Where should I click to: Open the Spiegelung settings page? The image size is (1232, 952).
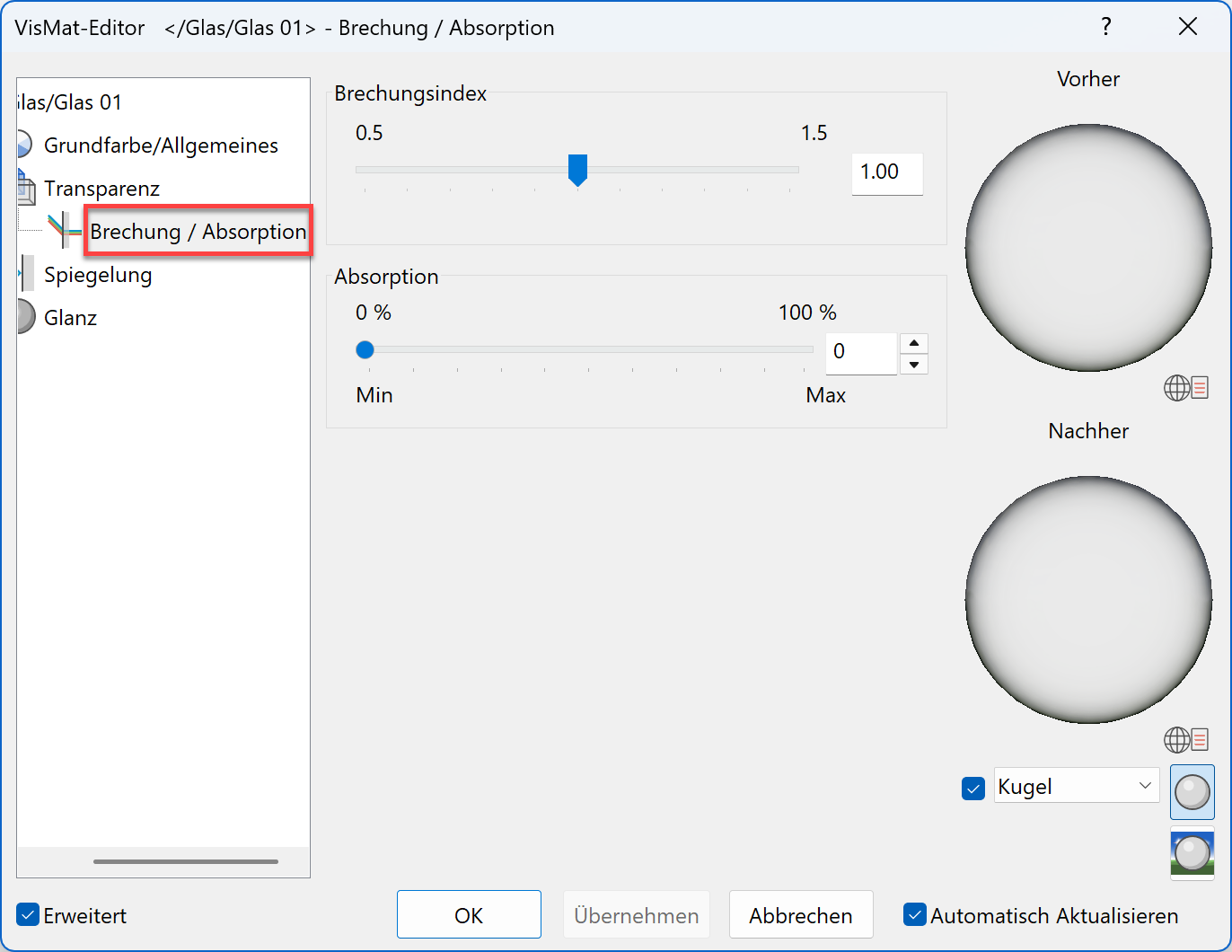(98, 275)
